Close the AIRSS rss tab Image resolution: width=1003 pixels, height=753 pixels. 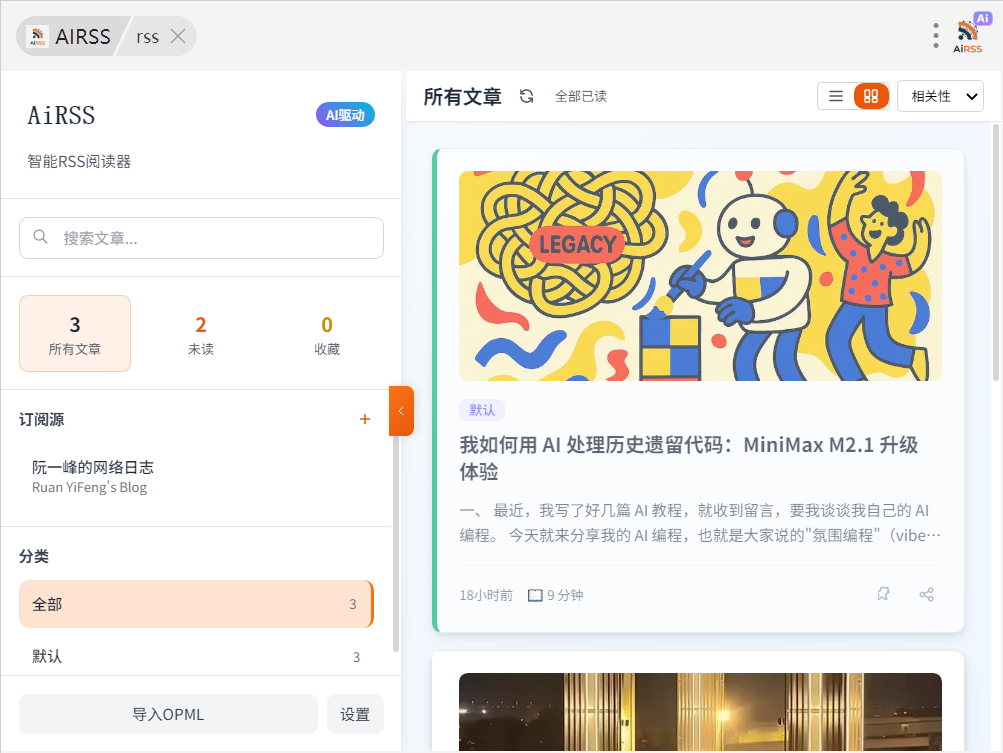coord(178,36)
